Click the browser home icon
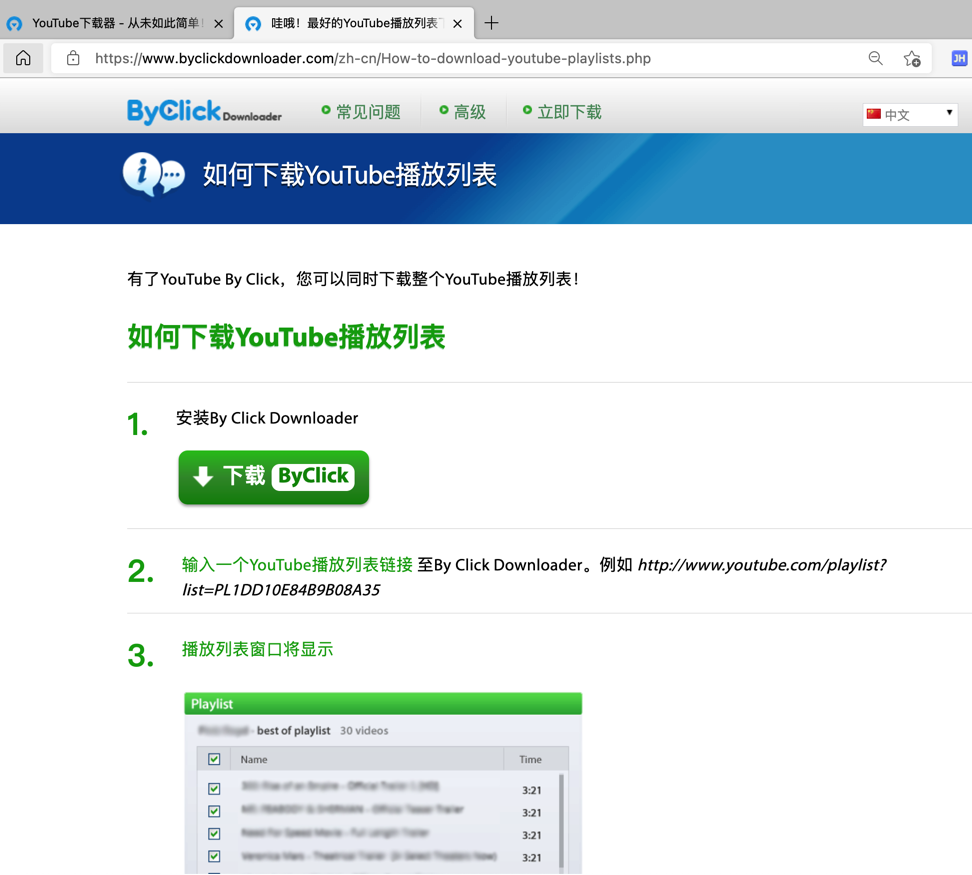This screenshot has height=875, width=972. (23, 58)
